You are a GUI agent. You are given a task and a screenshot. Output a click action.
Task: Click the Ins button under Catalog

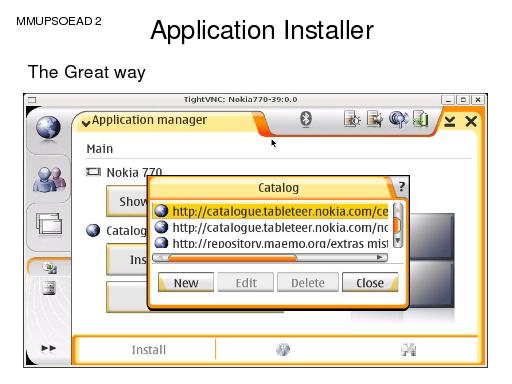[x=127, y=259]
